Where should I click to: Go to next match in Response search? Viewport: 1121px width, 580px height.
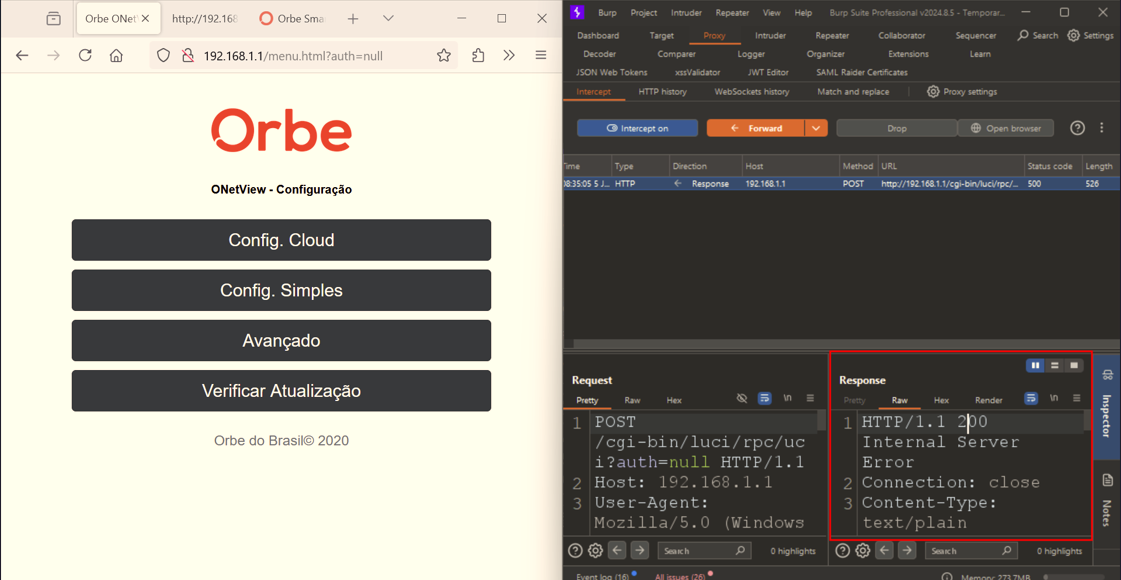[907, 551]
